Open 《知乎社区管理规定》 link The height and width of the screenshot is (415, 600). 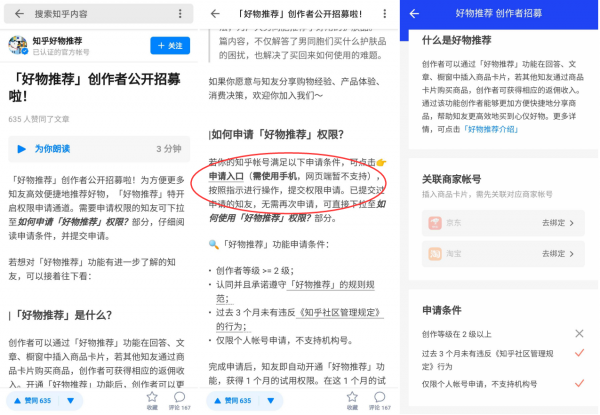(x=339, y=312)
